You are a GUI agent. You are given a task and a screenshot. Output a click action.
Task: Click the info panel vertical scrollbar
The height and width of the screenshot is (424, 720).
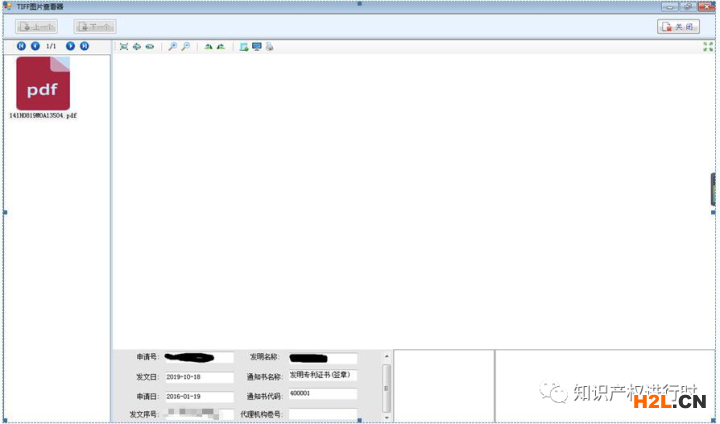coord(387,385)
